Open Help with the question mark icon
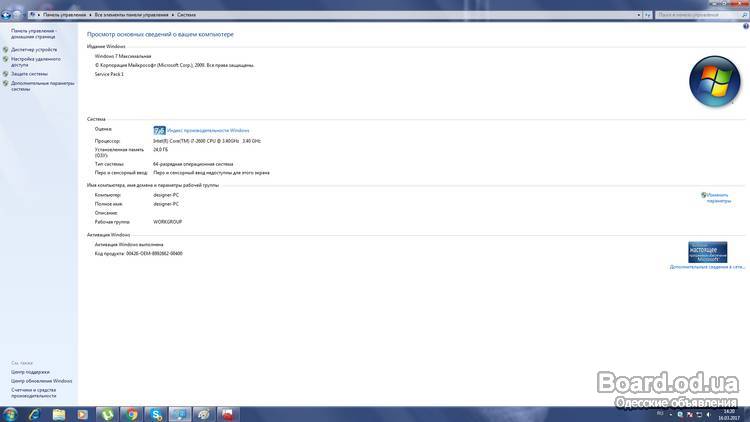750x422 pixels. tap(746, 26)
